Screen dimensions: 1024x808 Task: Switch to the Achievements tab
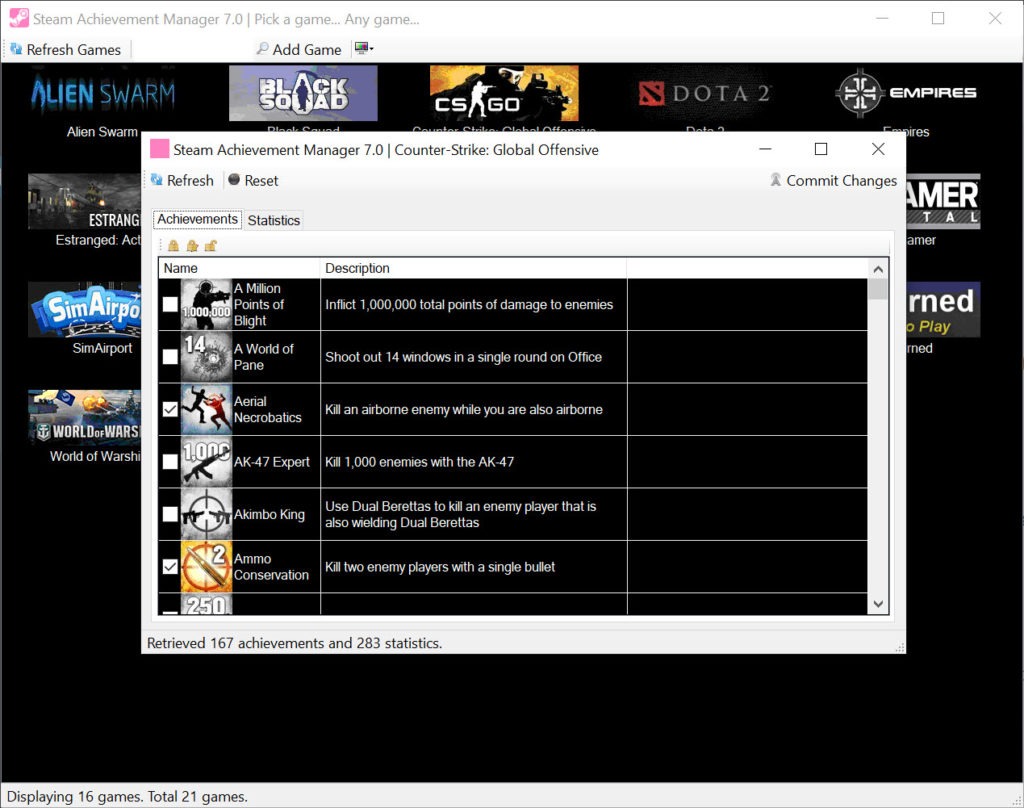click(197, 219)
